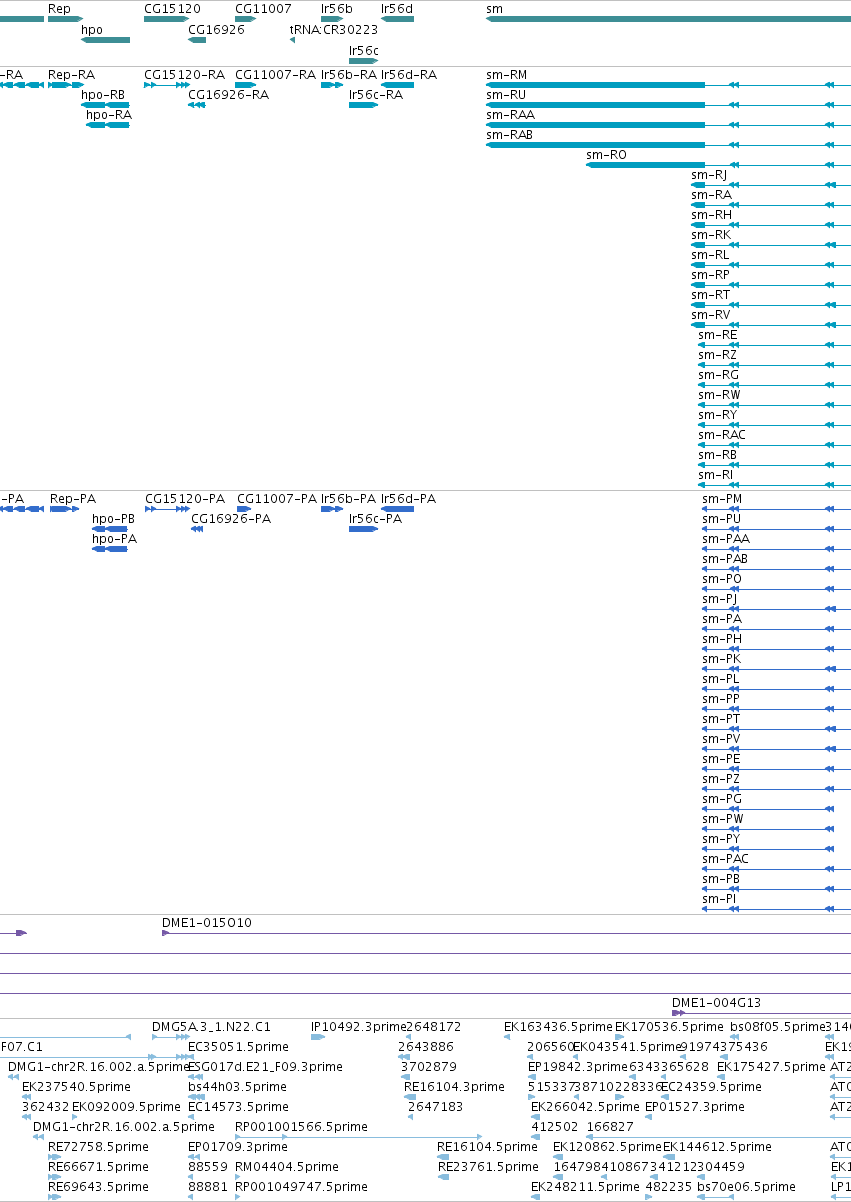
Task: Select the Ir56b gene label
Action: pyautogui.click(x=337, y=8)
